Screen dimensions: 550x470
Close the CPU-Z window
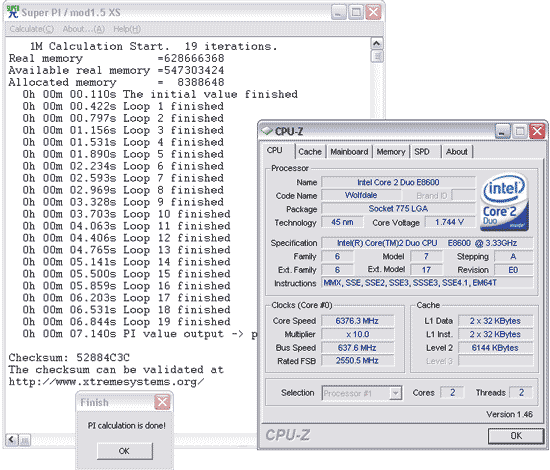coord(537,131)
